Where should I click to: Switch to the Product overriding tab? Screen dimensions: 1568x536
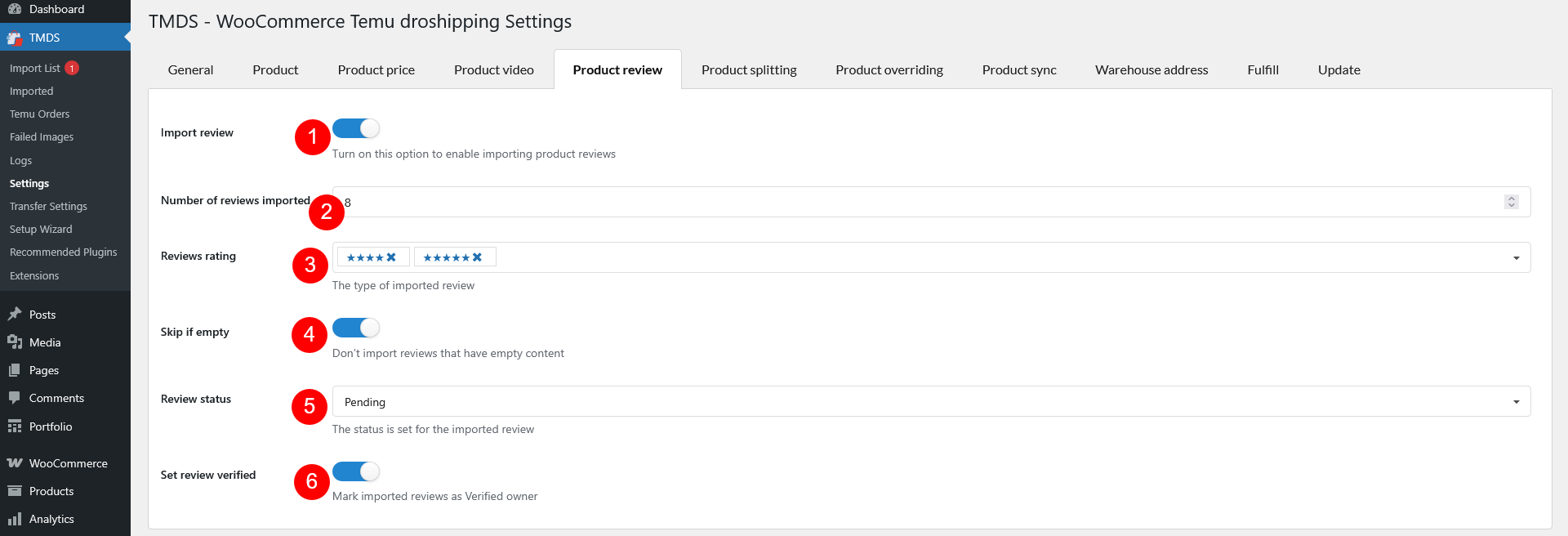click(x=889, y=70)
